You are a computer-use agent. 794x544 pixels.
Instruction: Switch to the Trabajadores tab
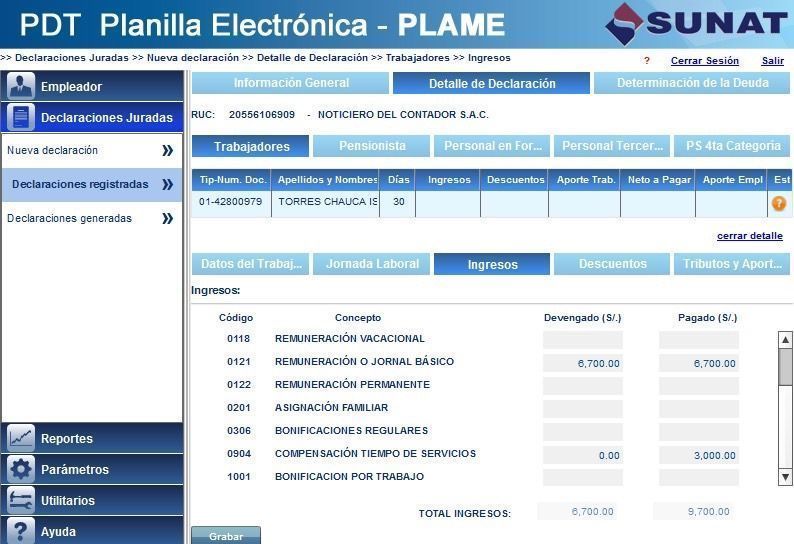[251, 146]
